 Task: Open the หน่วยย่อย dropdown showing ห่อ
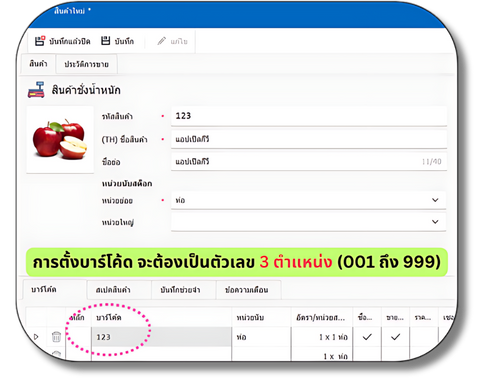308,200
